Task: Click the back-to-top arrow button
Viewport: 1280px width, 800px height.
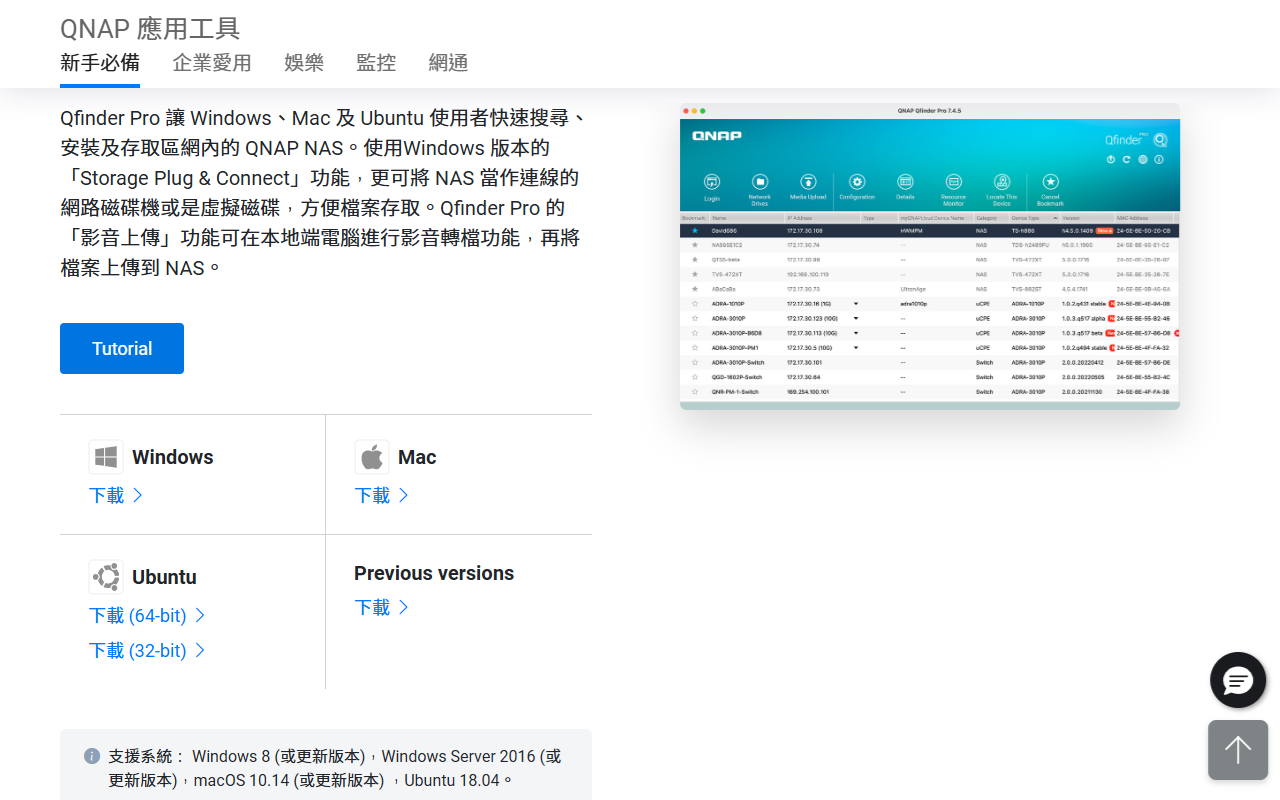Action: point(1238,750)
